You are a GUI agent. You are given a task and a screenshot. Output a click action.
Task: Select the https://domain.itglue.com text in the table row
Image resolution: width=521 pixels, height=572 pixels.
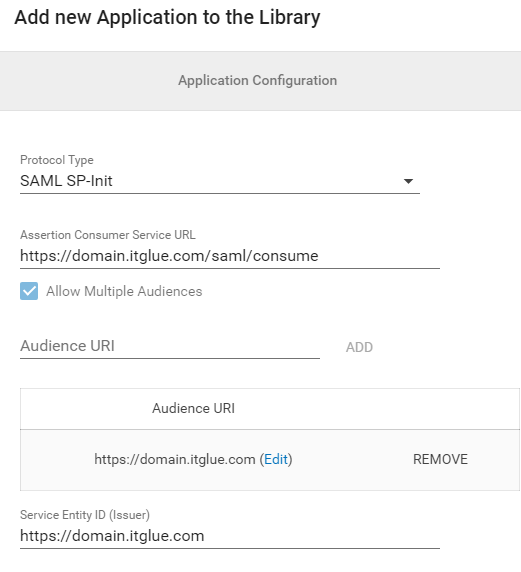175,459
